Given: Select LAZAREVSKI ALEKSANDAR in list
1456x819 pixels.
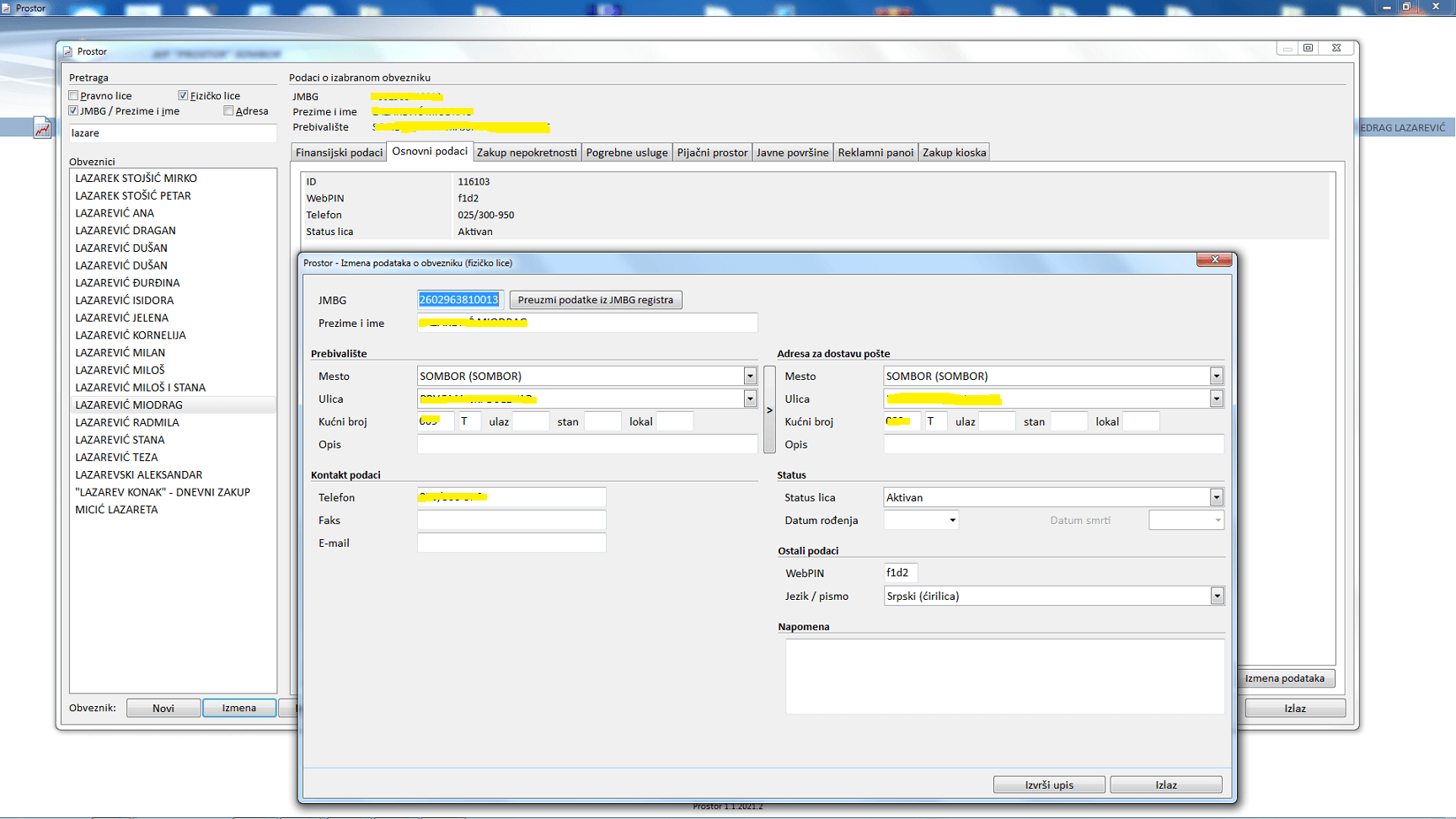Looking at the screenshot, I should (x=173, y=474).
